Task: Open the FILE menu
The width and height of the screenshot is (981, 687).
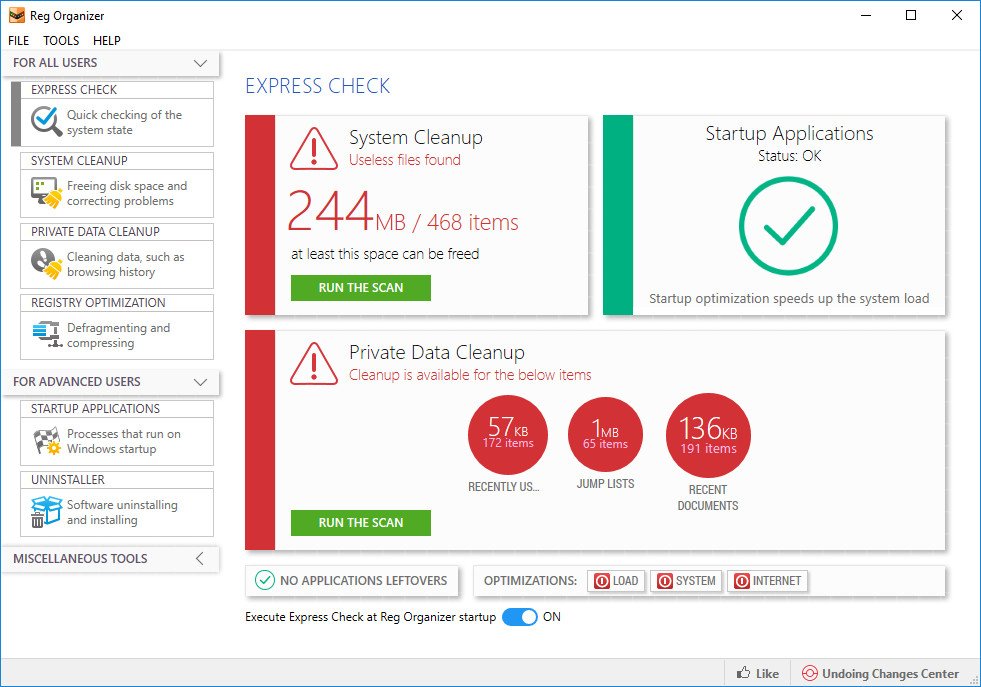Action: click(x=18, y=41)
